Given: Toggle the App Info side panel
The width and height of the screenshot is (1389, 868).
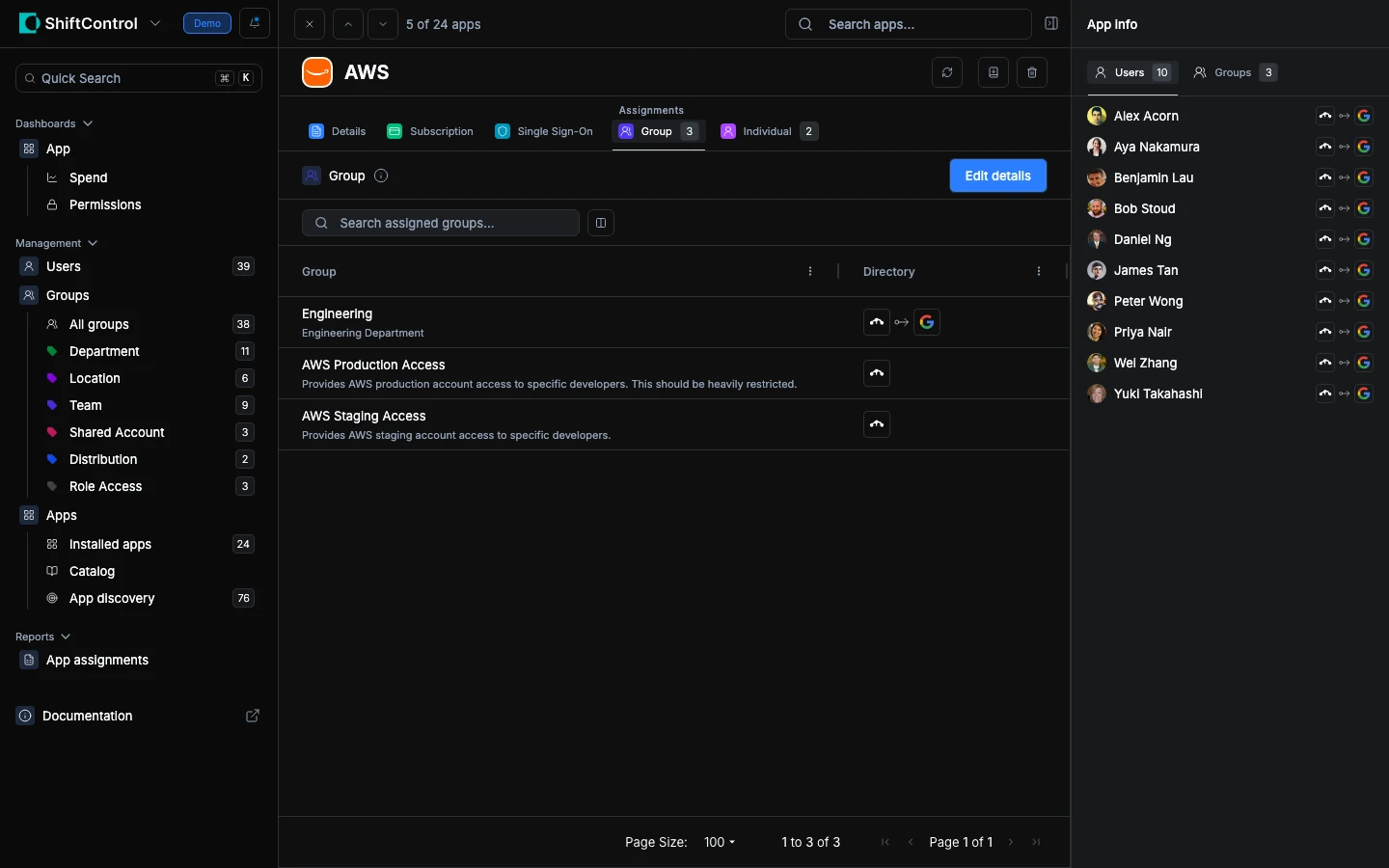Looking at the screenshot, I should (1051, 24).
